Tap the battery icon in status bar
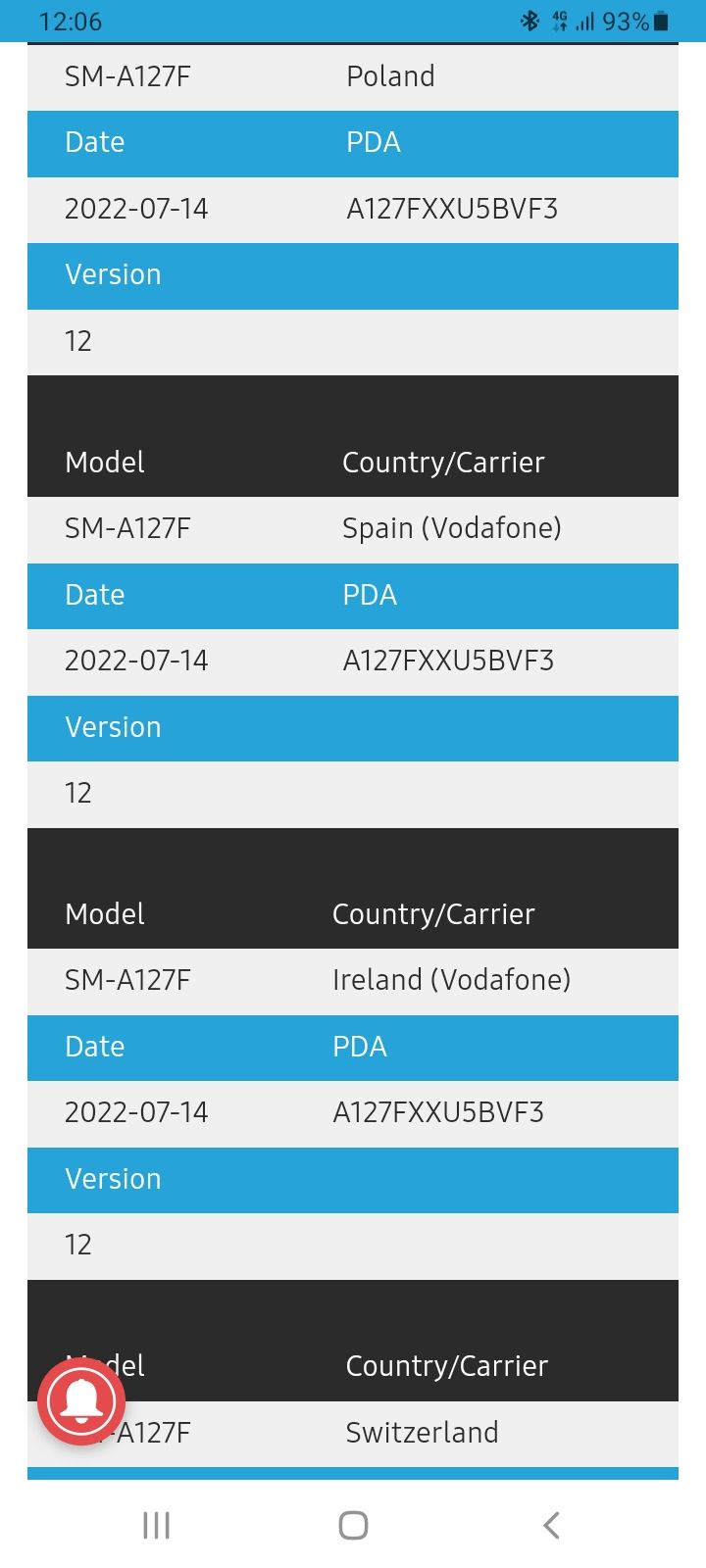The height and width of the screenshot is (1568, 706). (661, 21)
